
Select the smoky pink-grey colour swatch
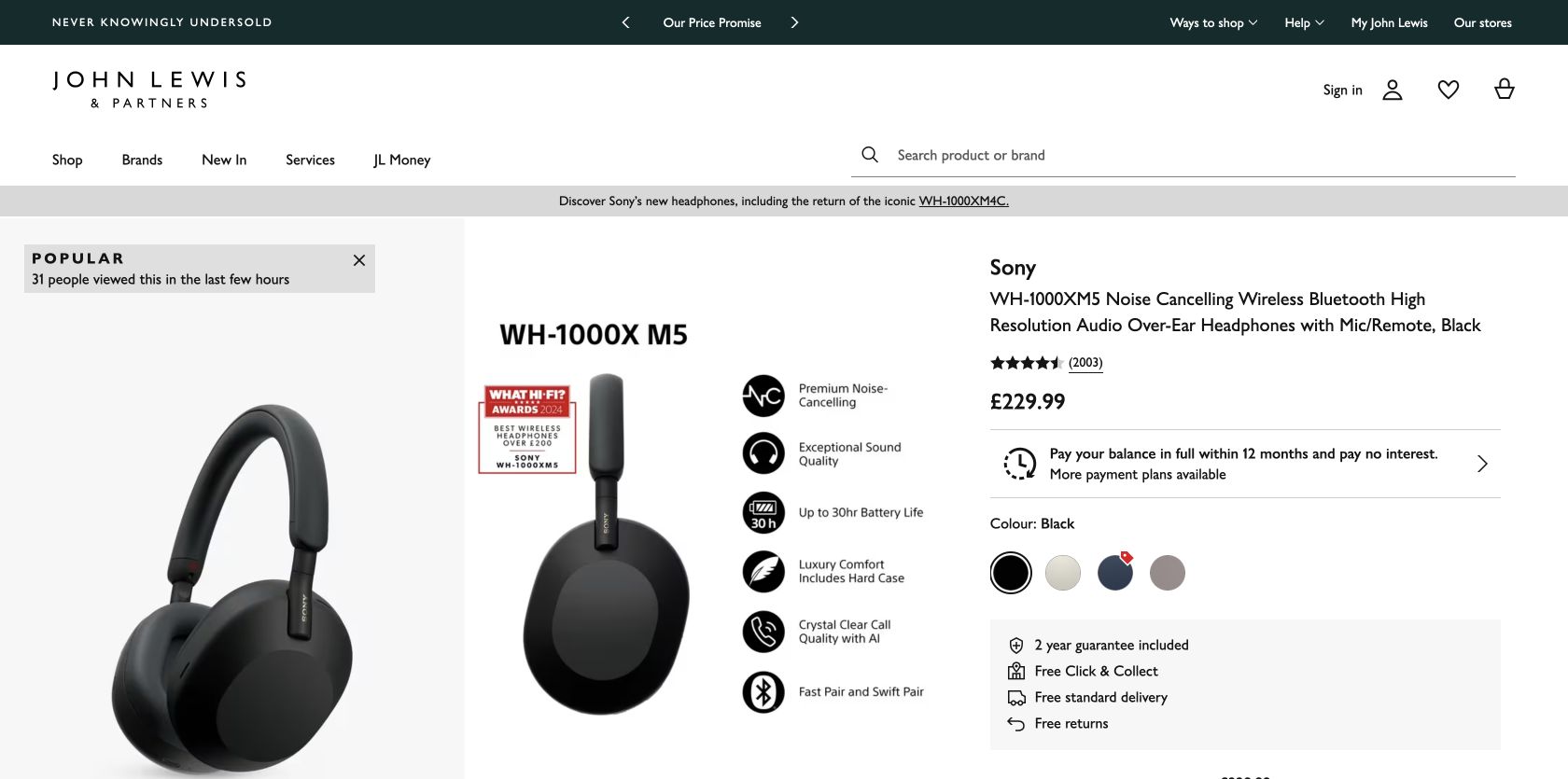tap(1168, 573)
